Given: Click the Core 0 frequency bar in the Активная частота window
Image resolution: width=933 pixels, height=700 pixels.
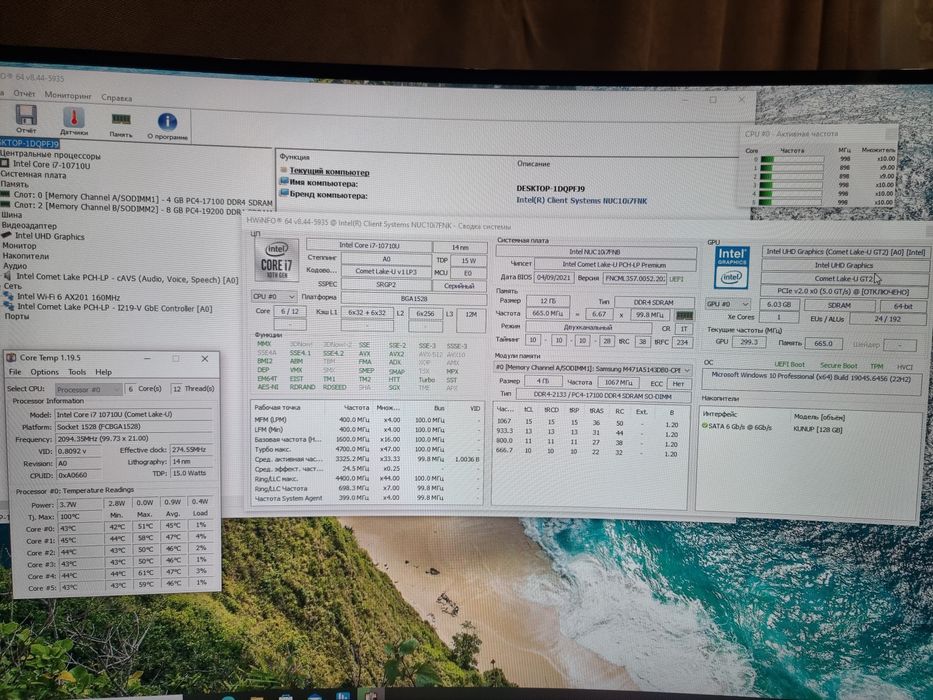Looking at the screenshot, I should [792, 159].
